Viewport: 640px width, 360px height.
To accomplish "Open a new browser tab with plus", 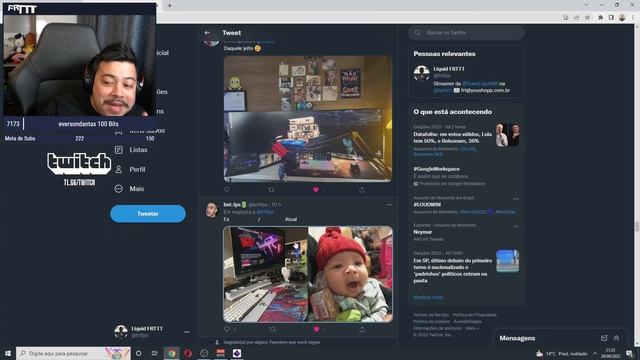I will [169, 5].
